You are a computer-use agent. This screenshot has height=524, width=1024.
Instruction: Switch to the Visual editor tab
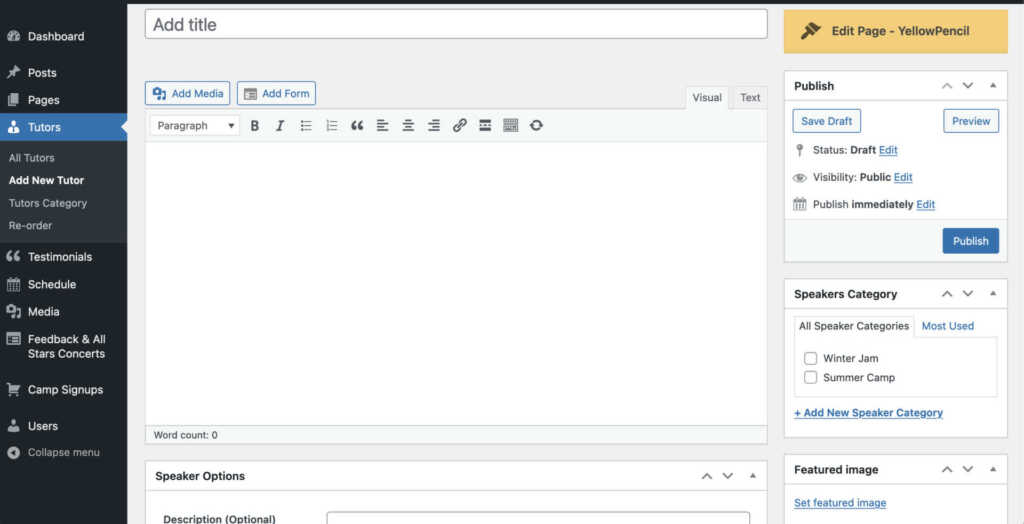point(707,98)
